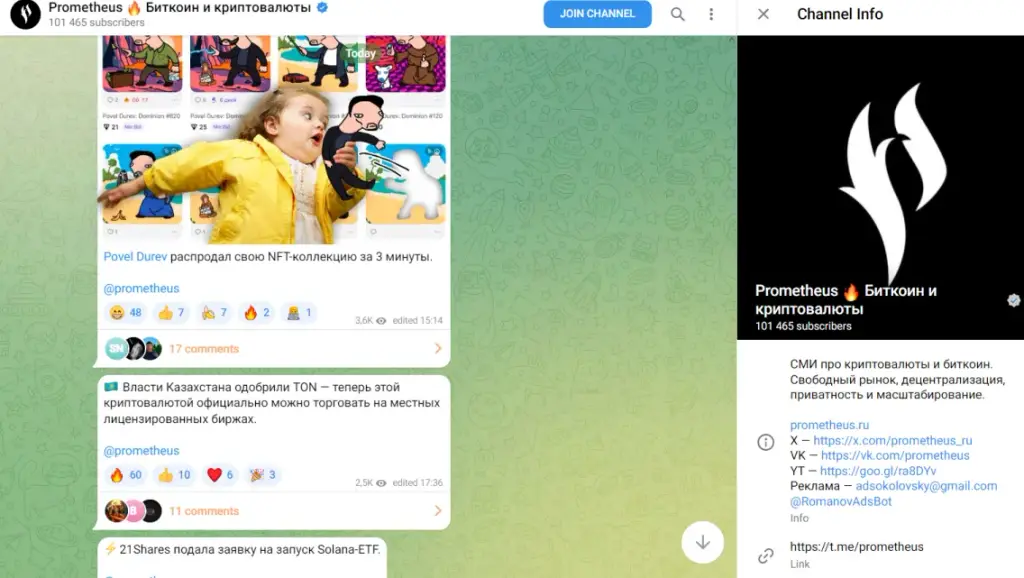Open the x.com/prometheus_ru link

point(893,440)
